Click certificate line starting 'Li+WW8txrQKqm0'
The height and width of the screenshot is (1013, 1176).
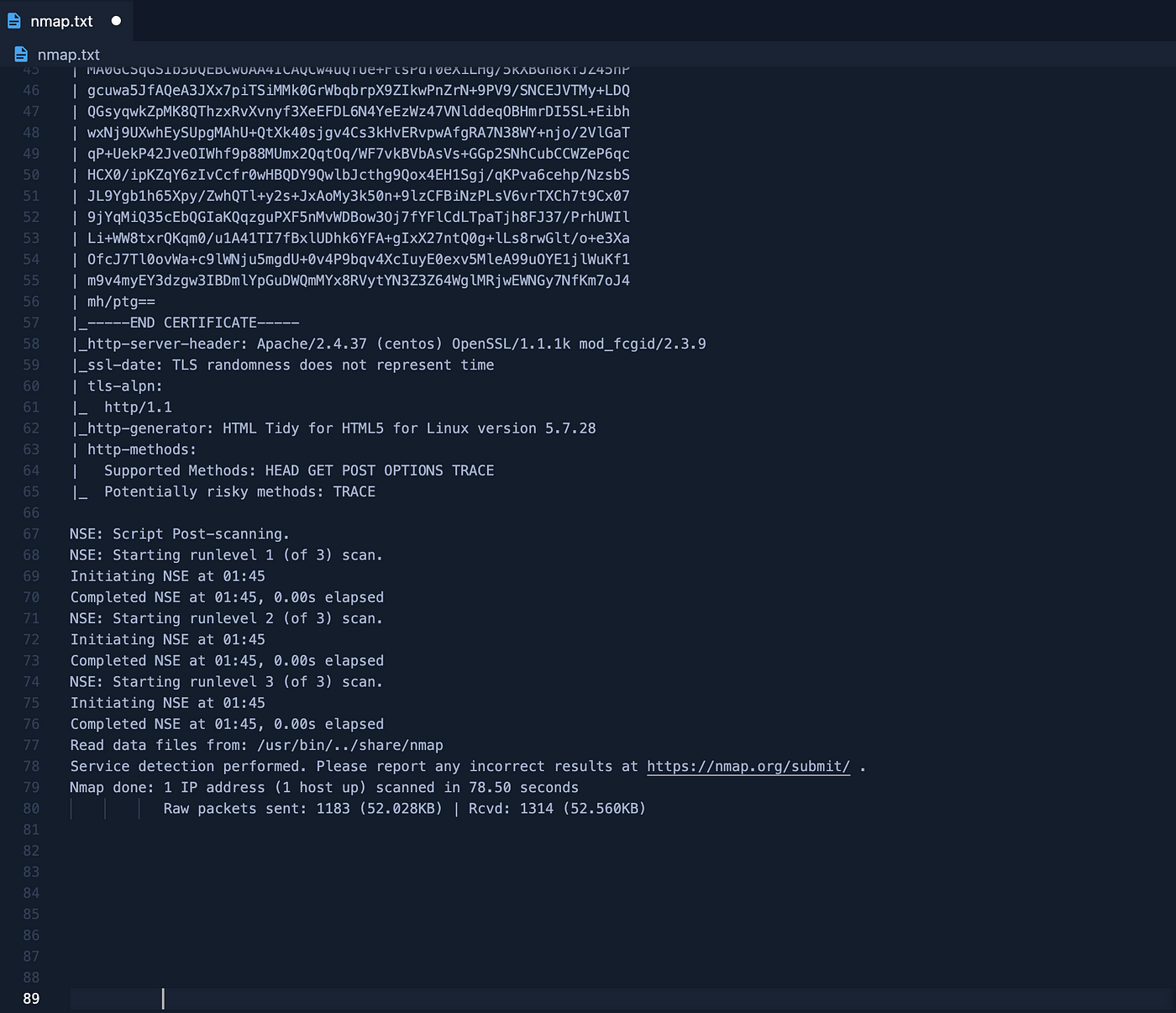[350, 239]
